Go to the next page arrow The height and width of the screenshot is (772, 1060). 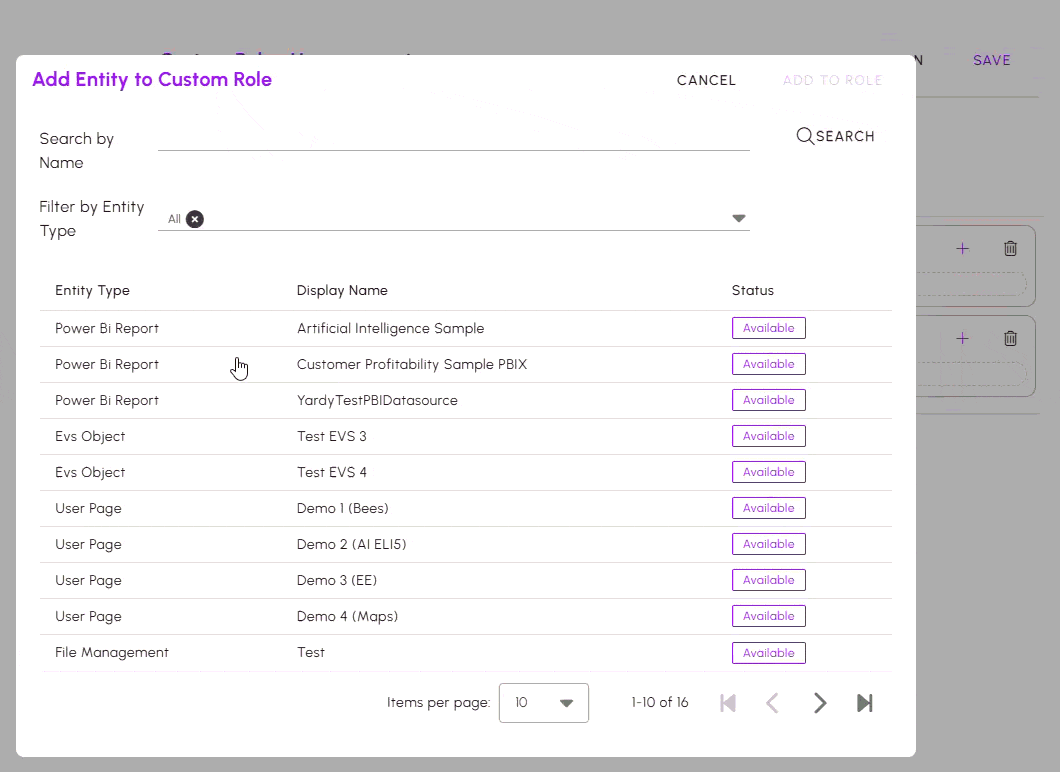(x=820, y=703)
